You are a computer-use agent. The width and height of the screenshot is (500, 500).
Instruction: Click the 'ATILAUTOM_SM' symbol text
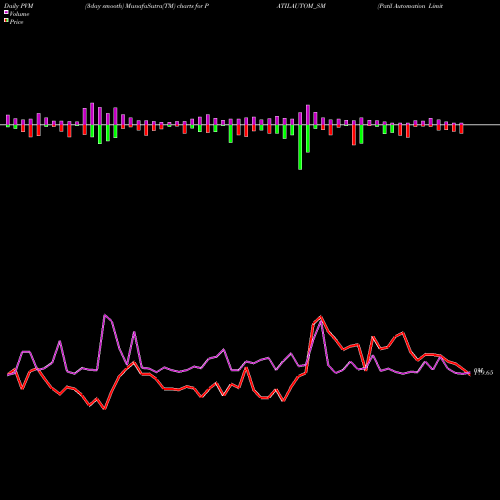(x=301, y=6)
